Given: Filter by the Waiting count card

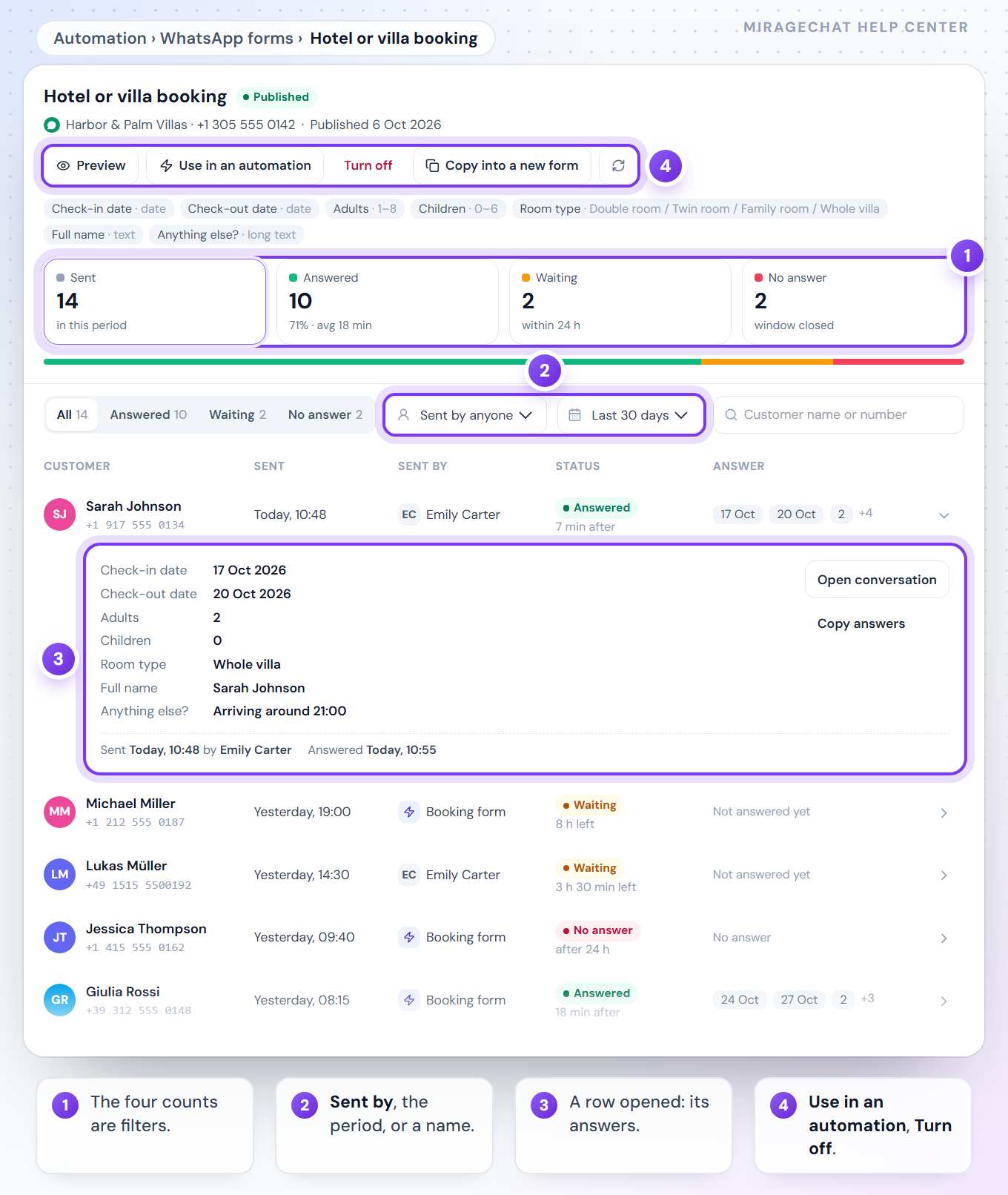Looking at the screenshot, I should click(620, 301).
